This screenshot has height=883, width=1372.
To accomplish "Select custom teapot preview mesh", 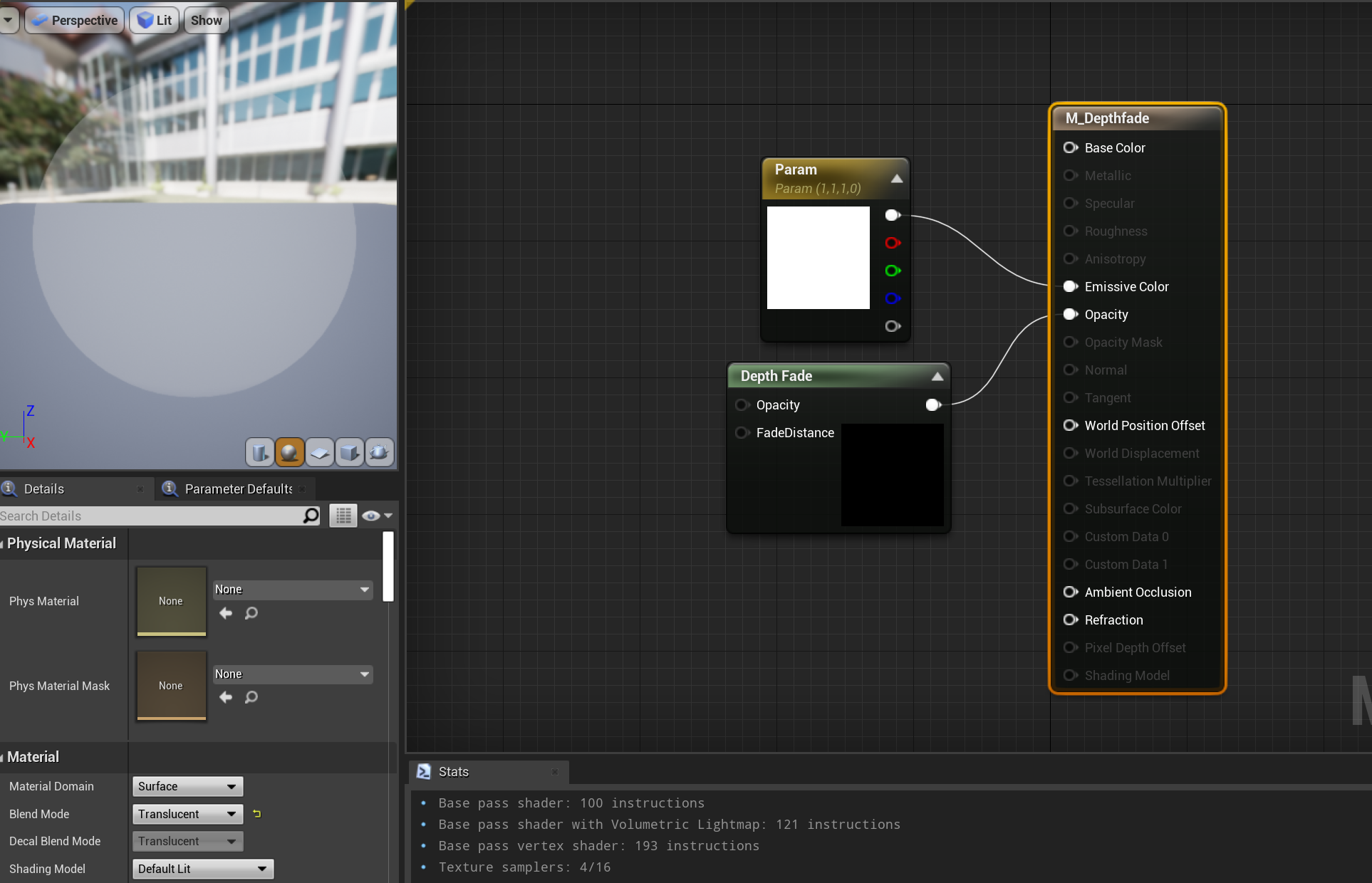I will (380, 452).
